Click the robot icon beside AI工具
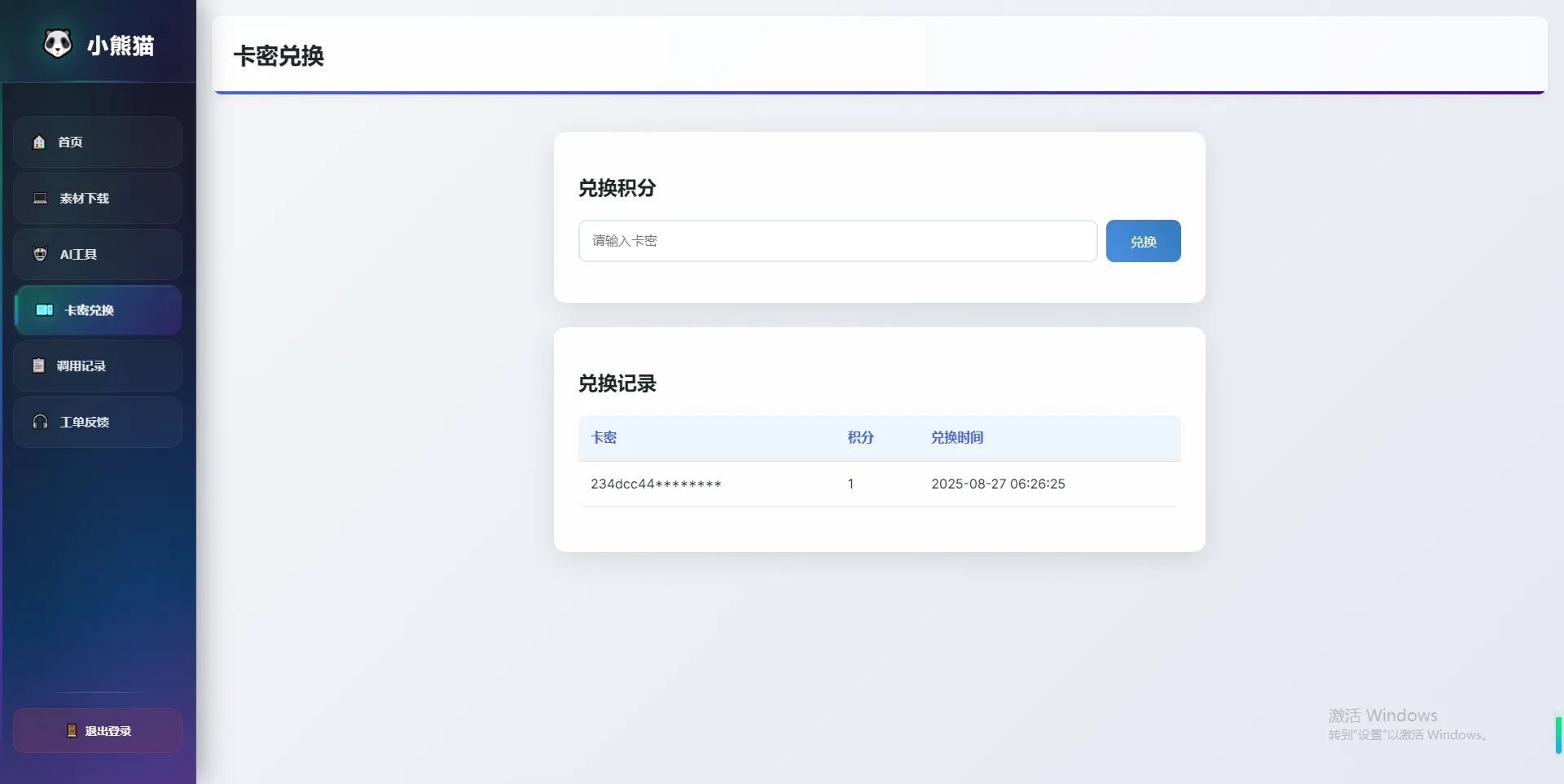Image resolution: width=1564 pixels, height=784 pixels. [40, 254]
